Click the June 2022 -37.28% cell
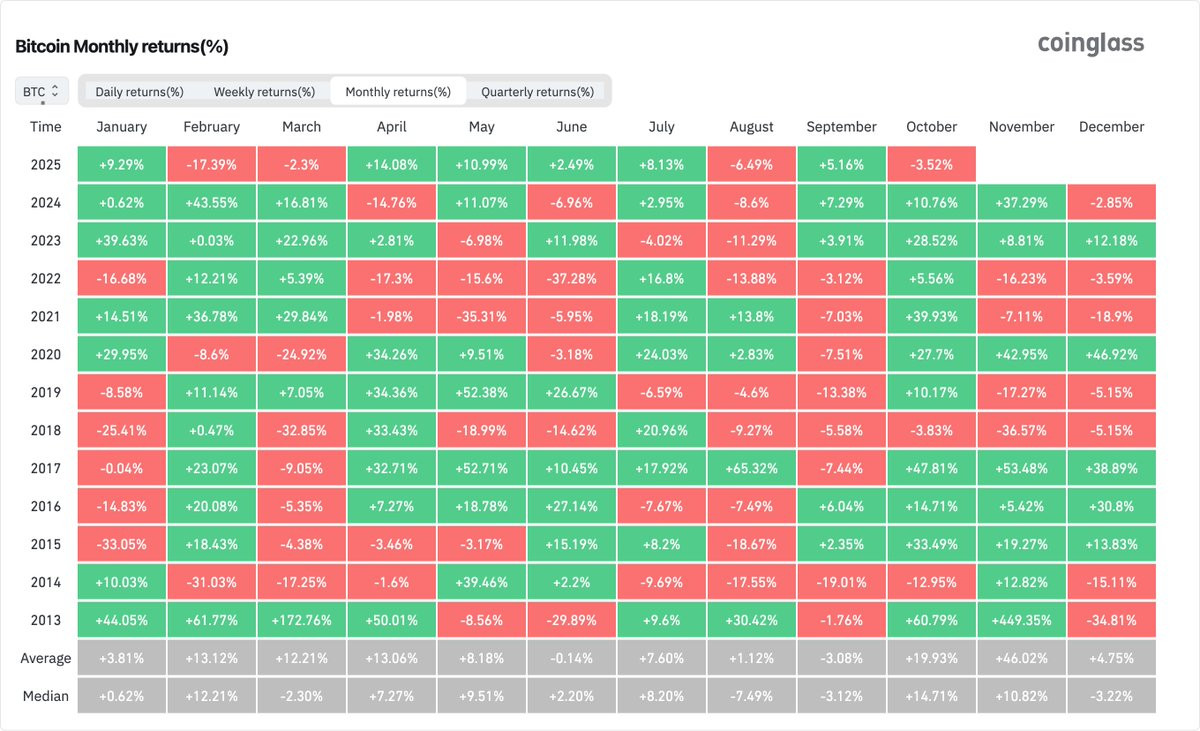Screen dimensions: 1200x731 (571, 279)
